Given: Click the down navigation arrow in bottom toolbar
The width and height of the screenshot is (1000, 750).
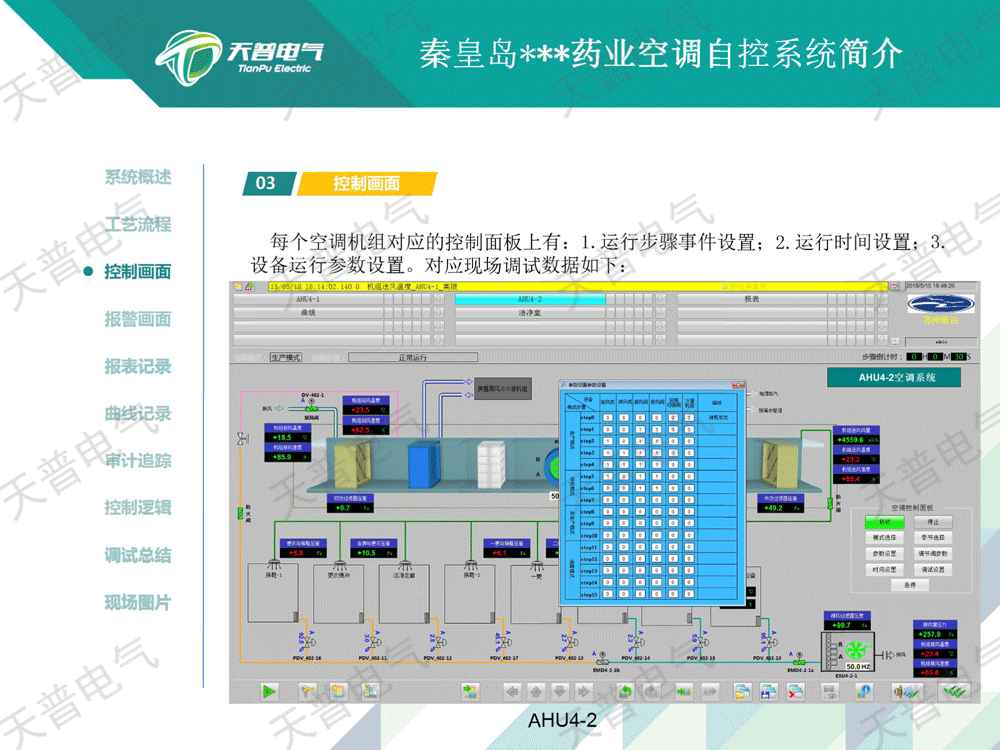Looking at the screenshot, I should 559,691.
